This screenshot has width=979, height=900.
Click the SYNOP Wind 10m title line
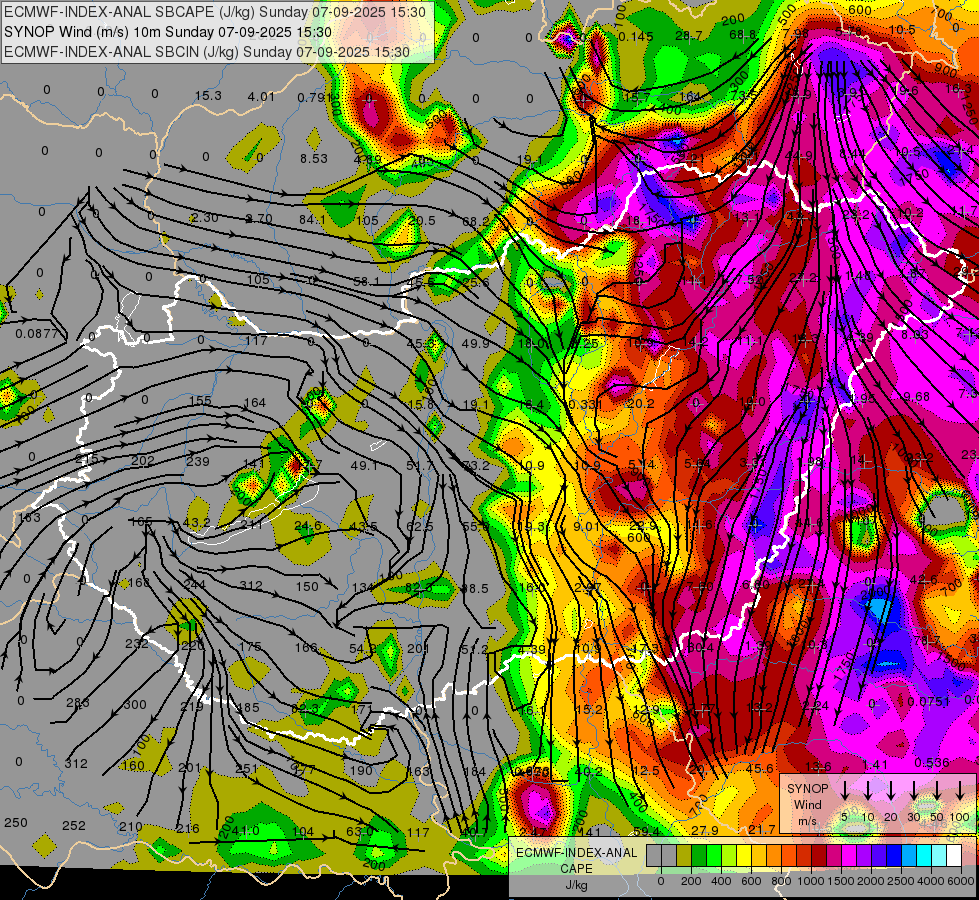click(168, 32)
